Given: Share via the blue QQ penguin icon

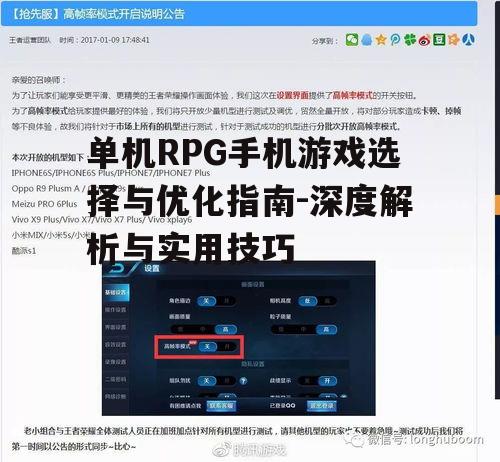Looking at the screenshot, I should click(x=366, y=40).
